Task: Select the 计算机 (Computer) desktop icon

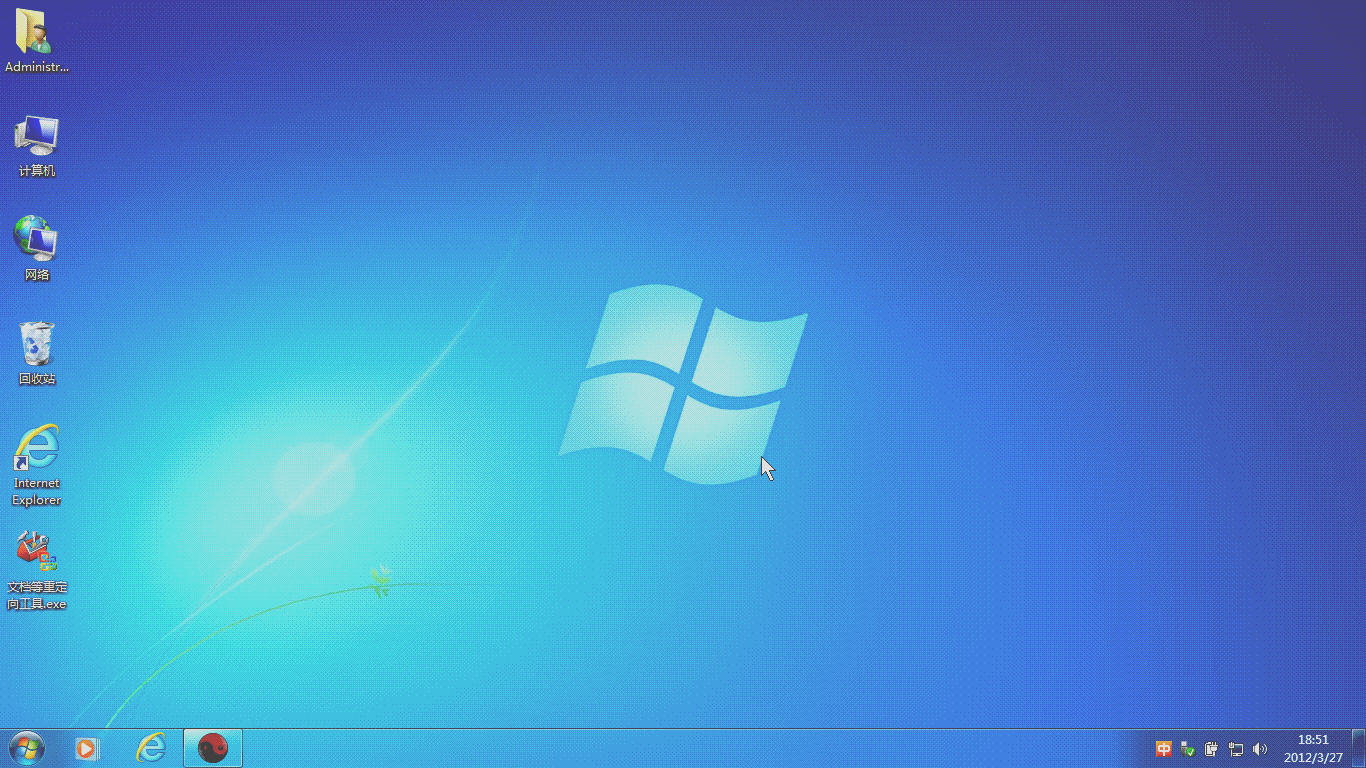Action: pyautogui.click(x=37, y=135)
